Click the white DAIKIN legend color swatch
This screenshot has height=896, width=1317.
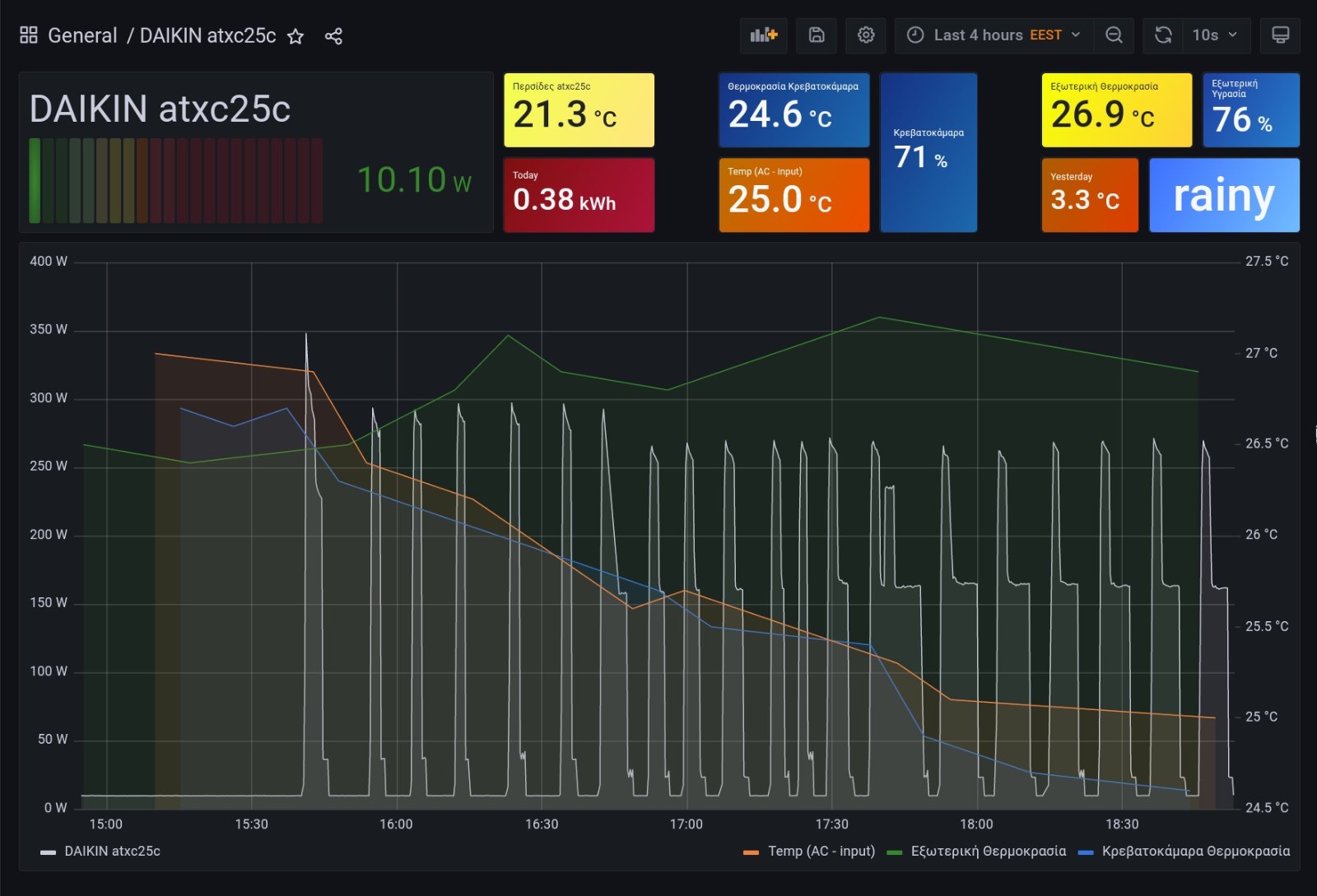pyautogui.click(x=48, y=852)
